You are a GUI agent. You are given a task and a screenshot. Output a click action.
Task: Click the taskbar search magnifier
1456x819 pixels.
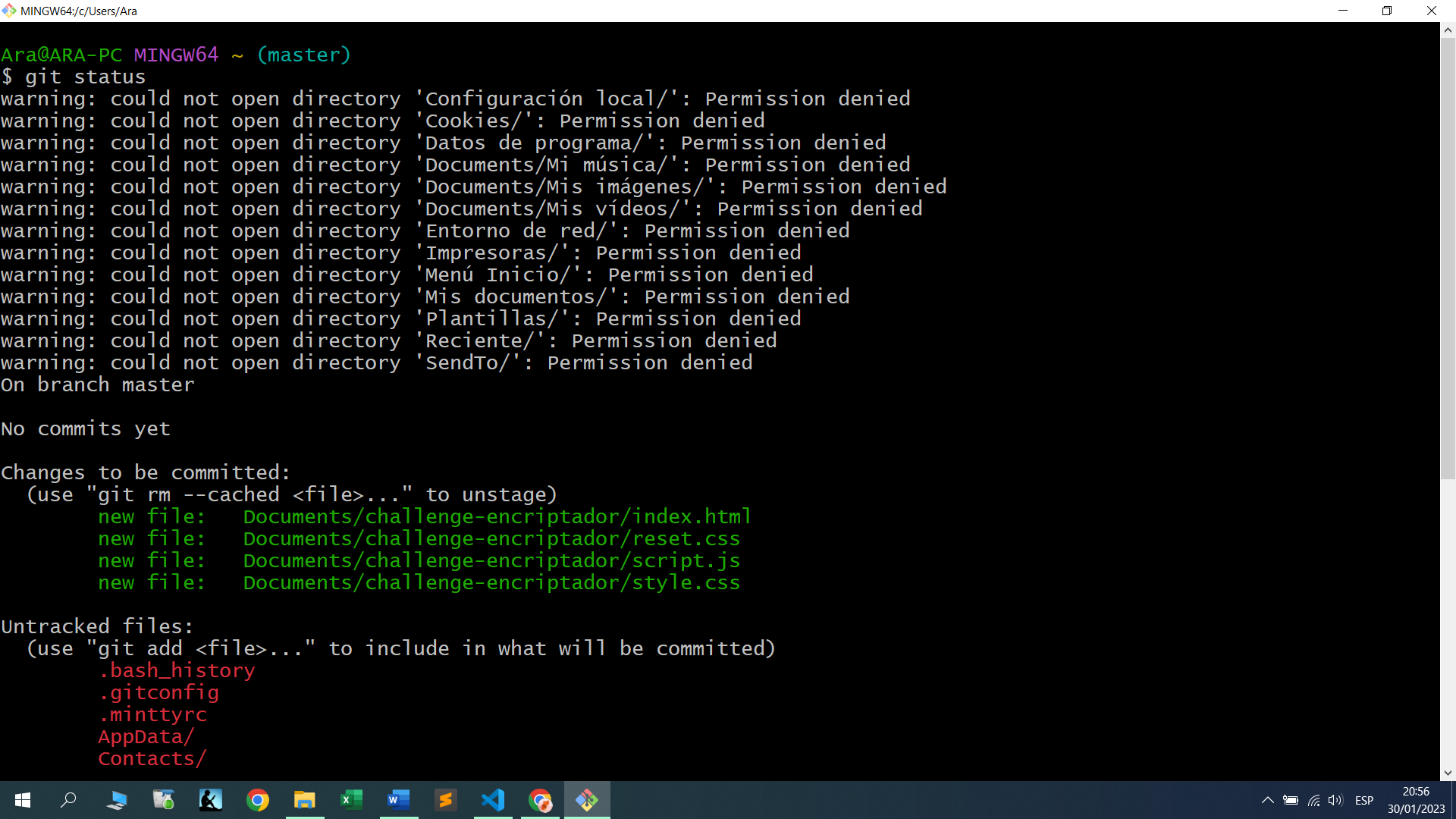(69, 800)
